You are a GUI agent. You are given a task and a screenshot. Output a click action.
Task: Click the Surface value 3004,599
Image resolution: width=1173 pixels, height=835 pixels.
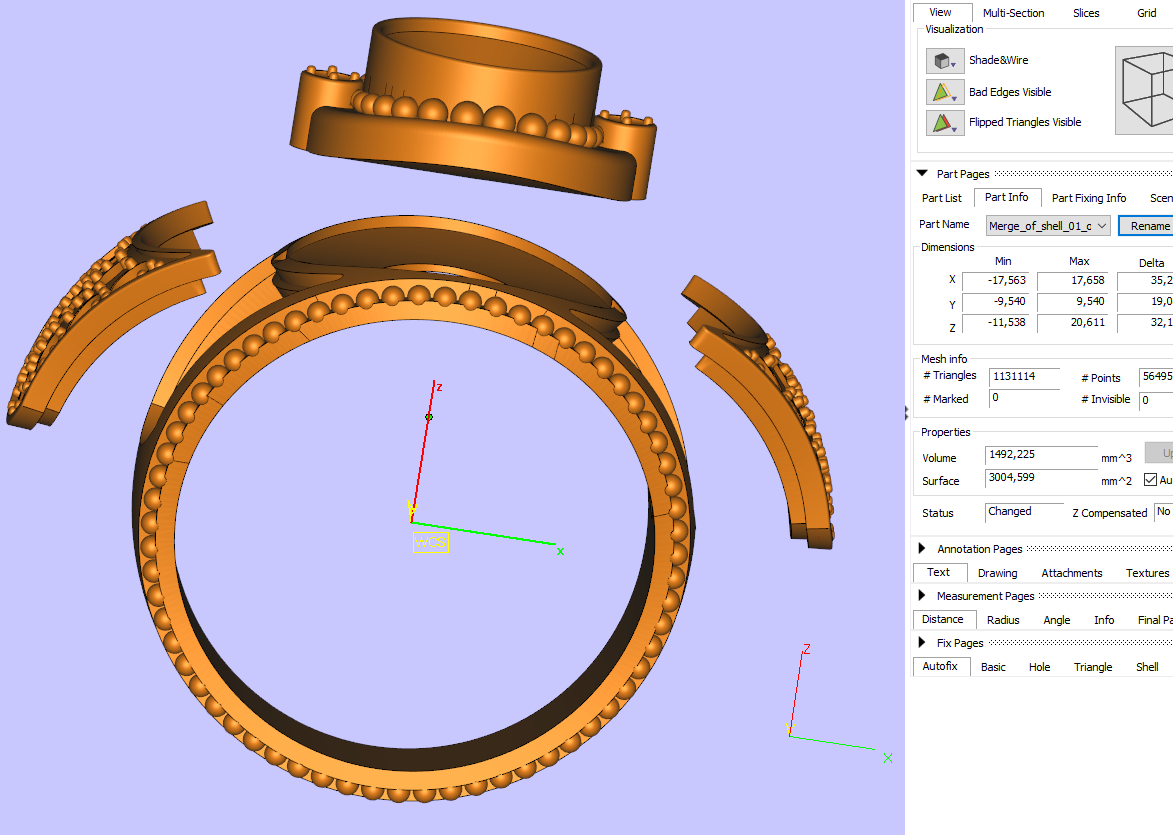(x=1041, y=478)
